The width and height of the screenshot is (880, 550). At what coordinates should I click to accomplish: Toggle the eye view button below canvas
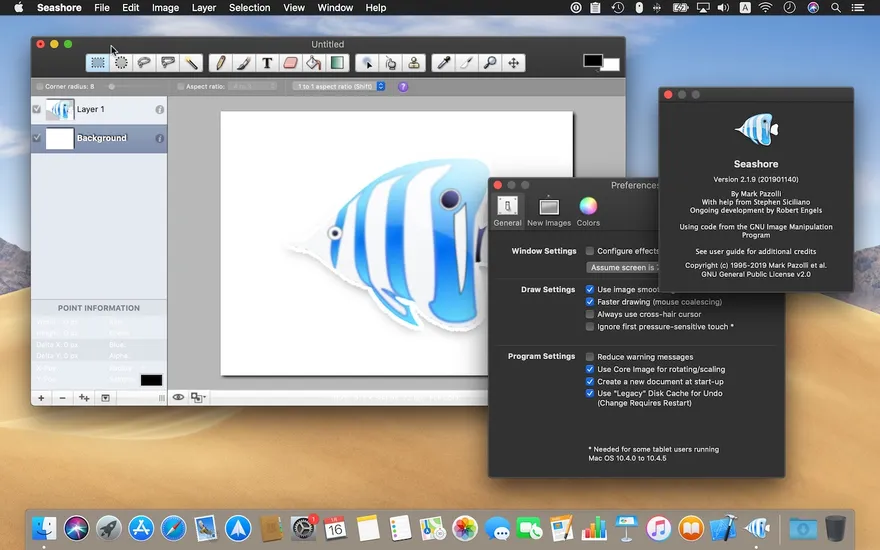point(178,398)
